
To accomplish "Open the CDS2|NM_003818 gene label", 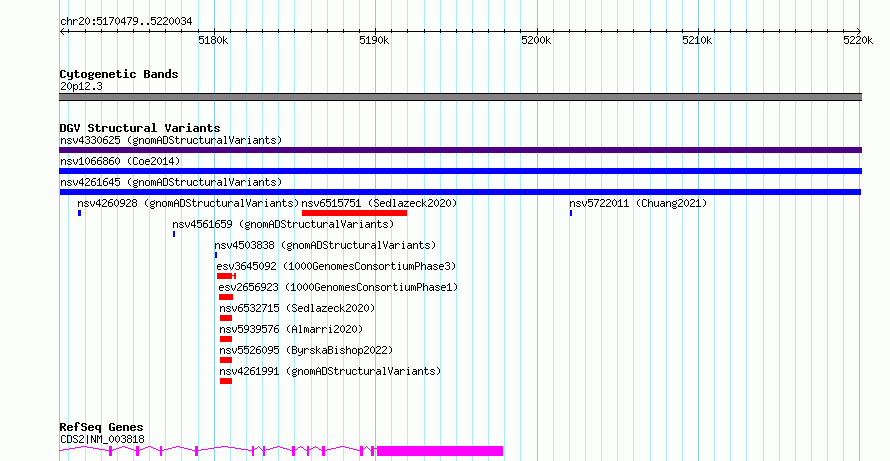I will 102,439.
